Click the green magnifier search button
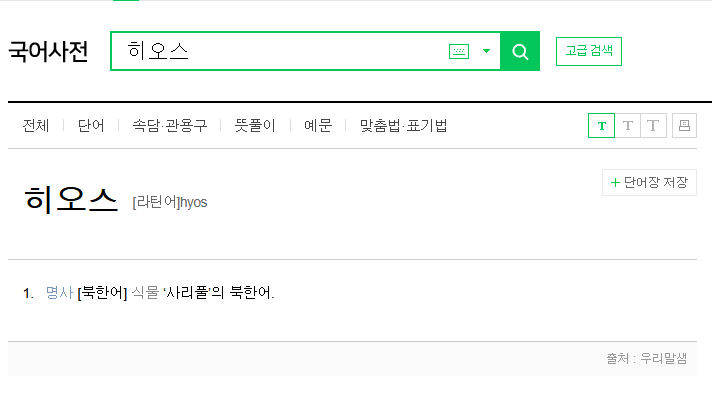The height and width of the screenshot is (394, 712). [x=520, y=51]
